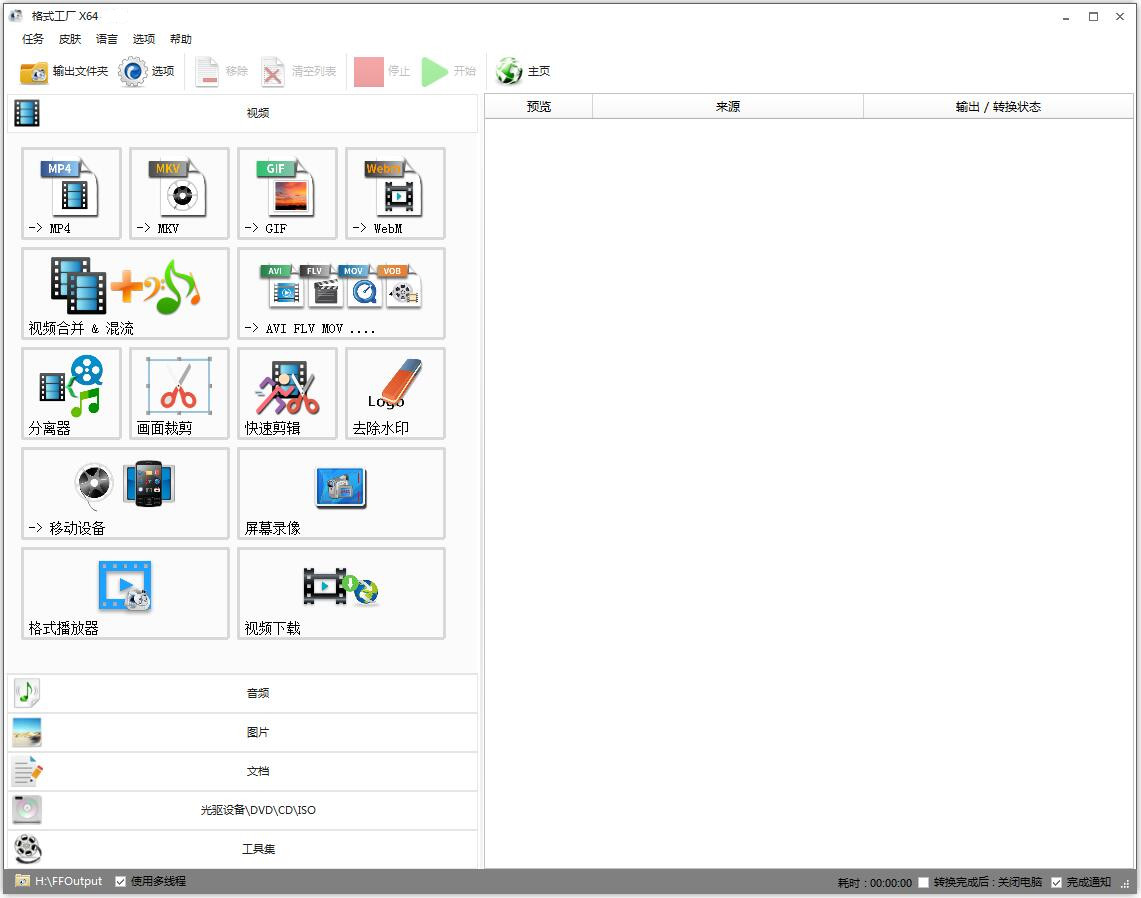This screenshot has width=1141, height=898.
Task: Expand the 文档 document section
Action: point(242,771)
